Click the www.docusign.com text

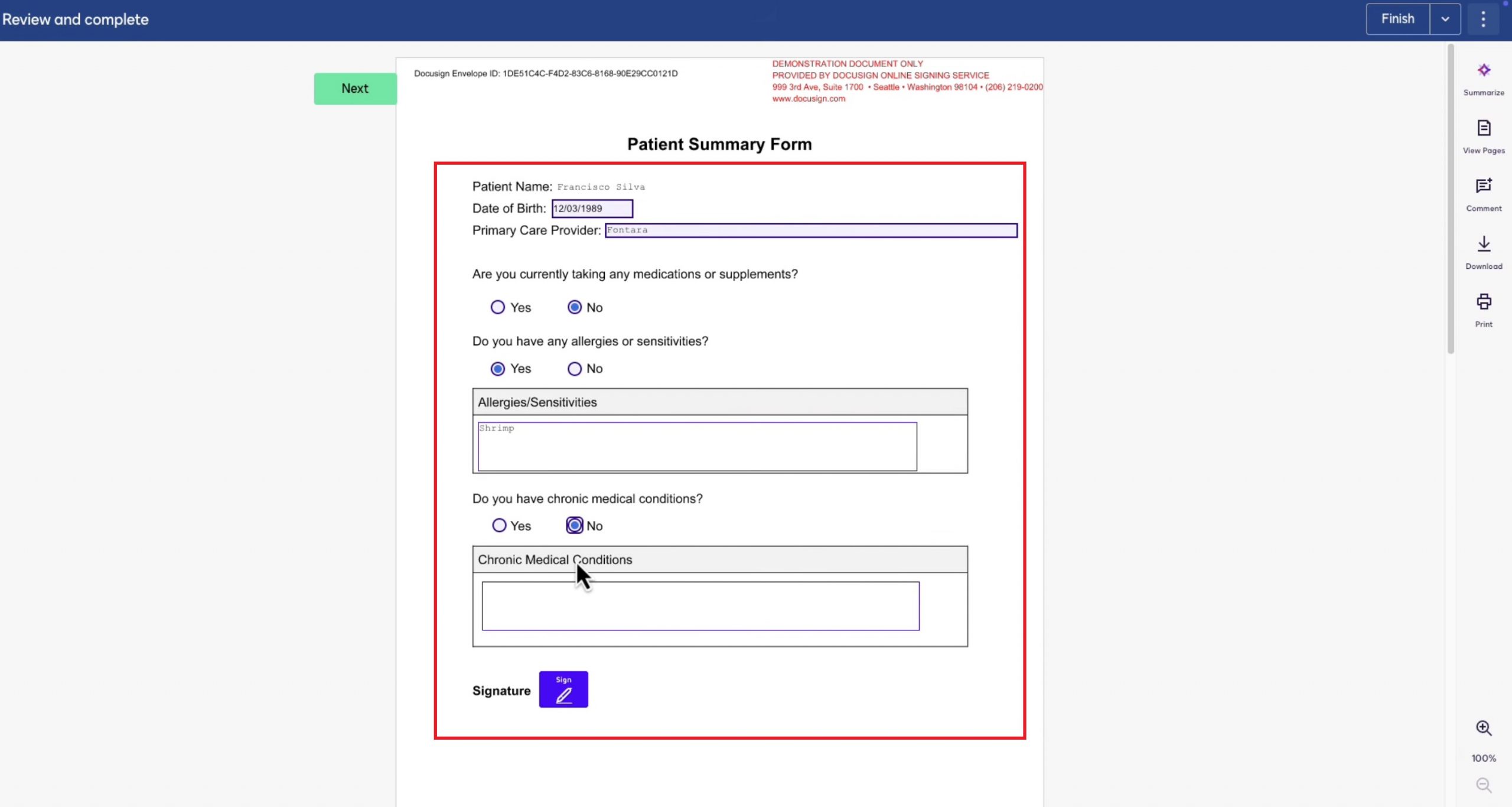tap(809, 99)
